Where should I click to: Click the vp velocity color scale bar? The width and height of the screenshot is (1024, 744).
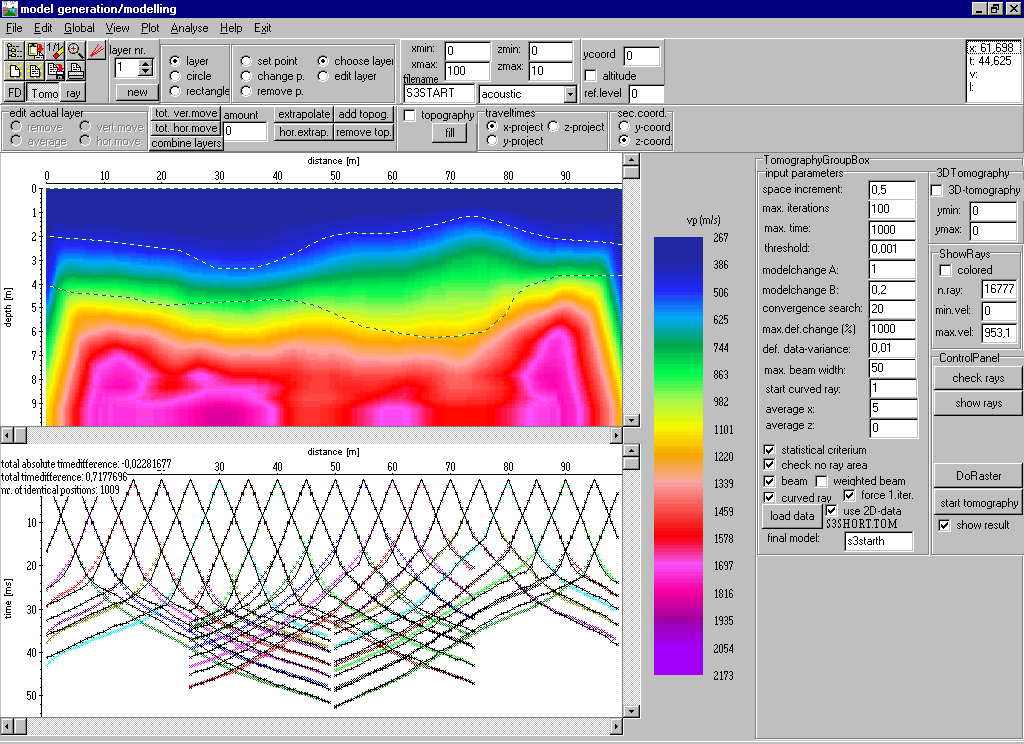coord(678,455)
